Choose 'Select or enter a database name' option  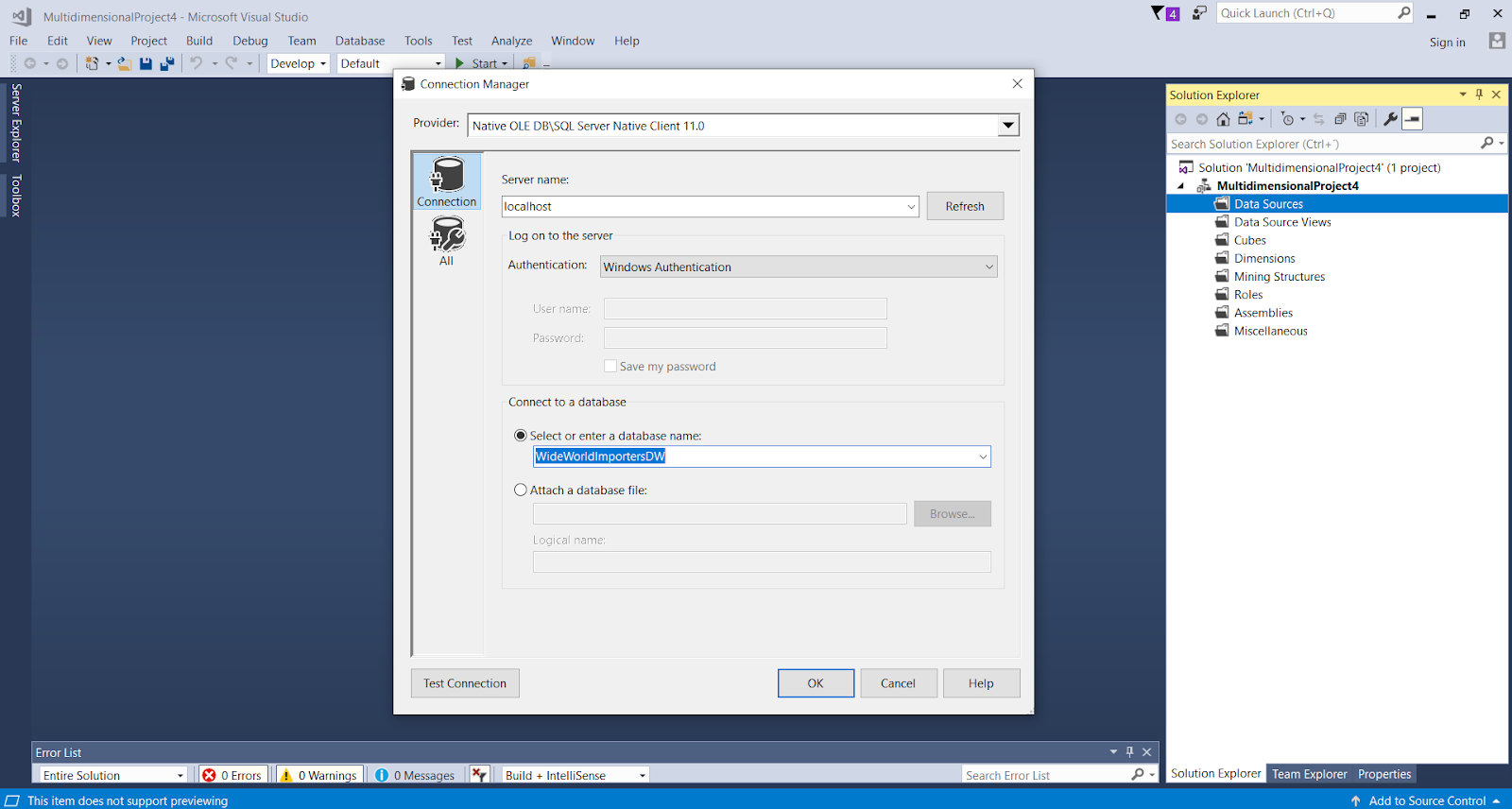[x=521, y=436]
